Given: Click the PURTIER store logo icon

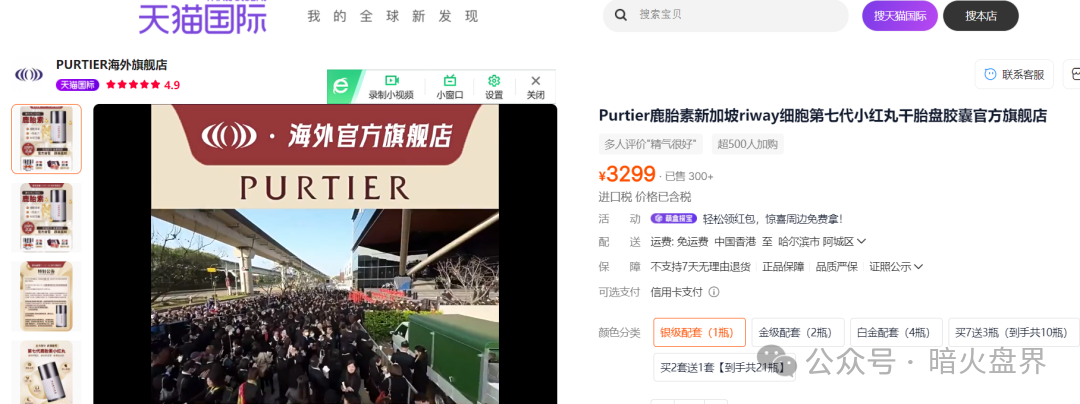Looking at the screenshot, I should [x=28, y=74].
